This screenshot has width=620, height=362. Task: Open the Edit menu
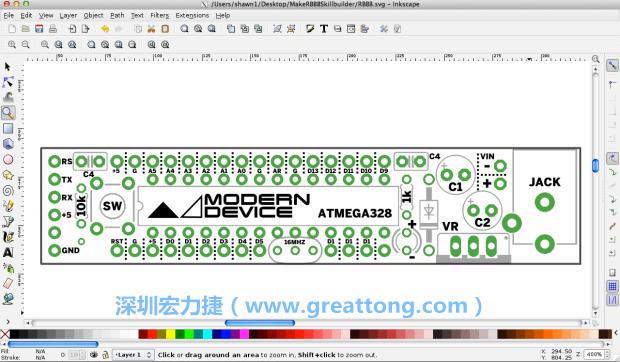[x=26, y=15]
